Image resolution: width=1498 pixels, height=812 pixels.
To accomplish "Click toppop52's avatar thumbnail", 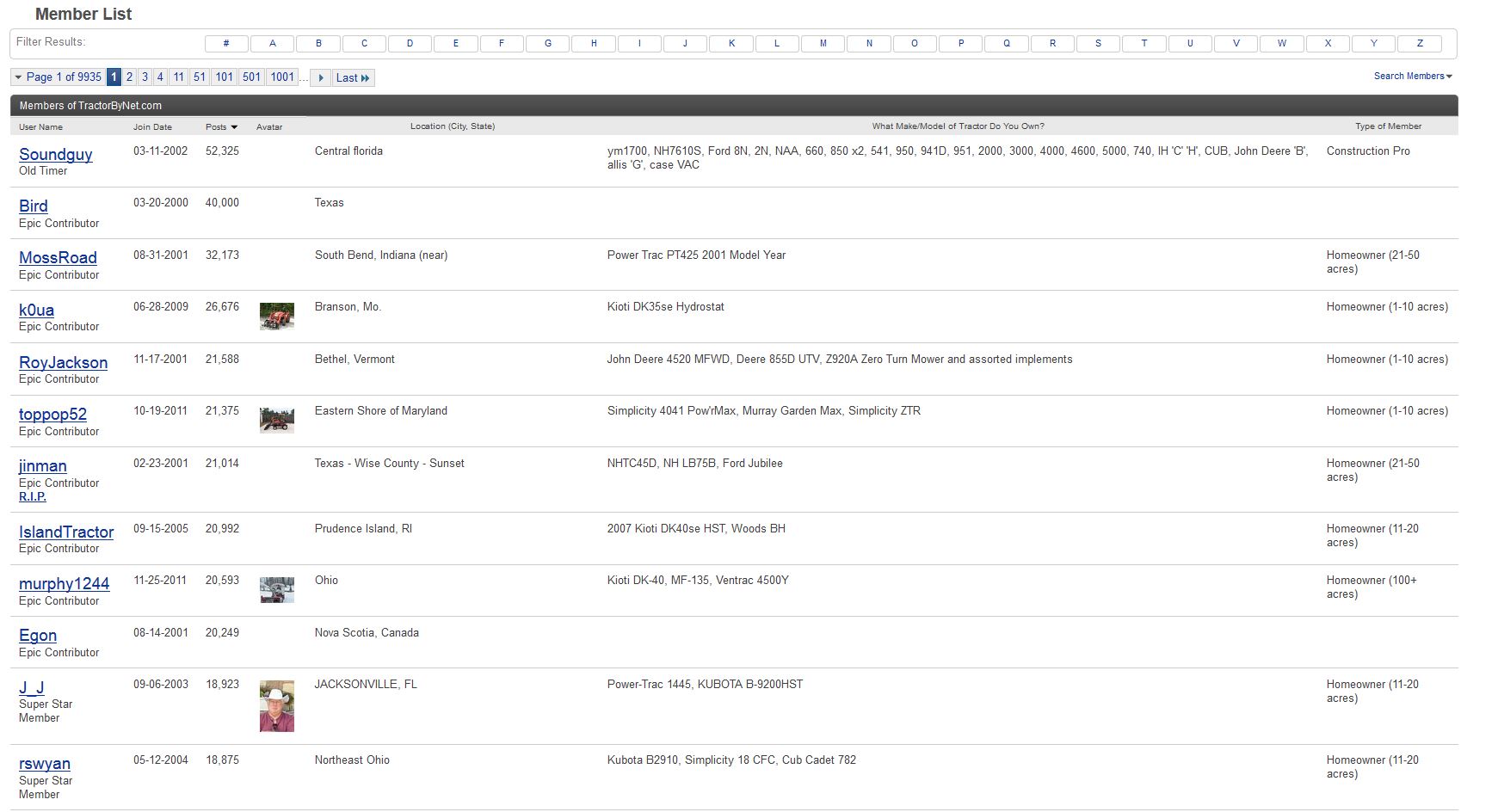I will (x=277, y=420).
